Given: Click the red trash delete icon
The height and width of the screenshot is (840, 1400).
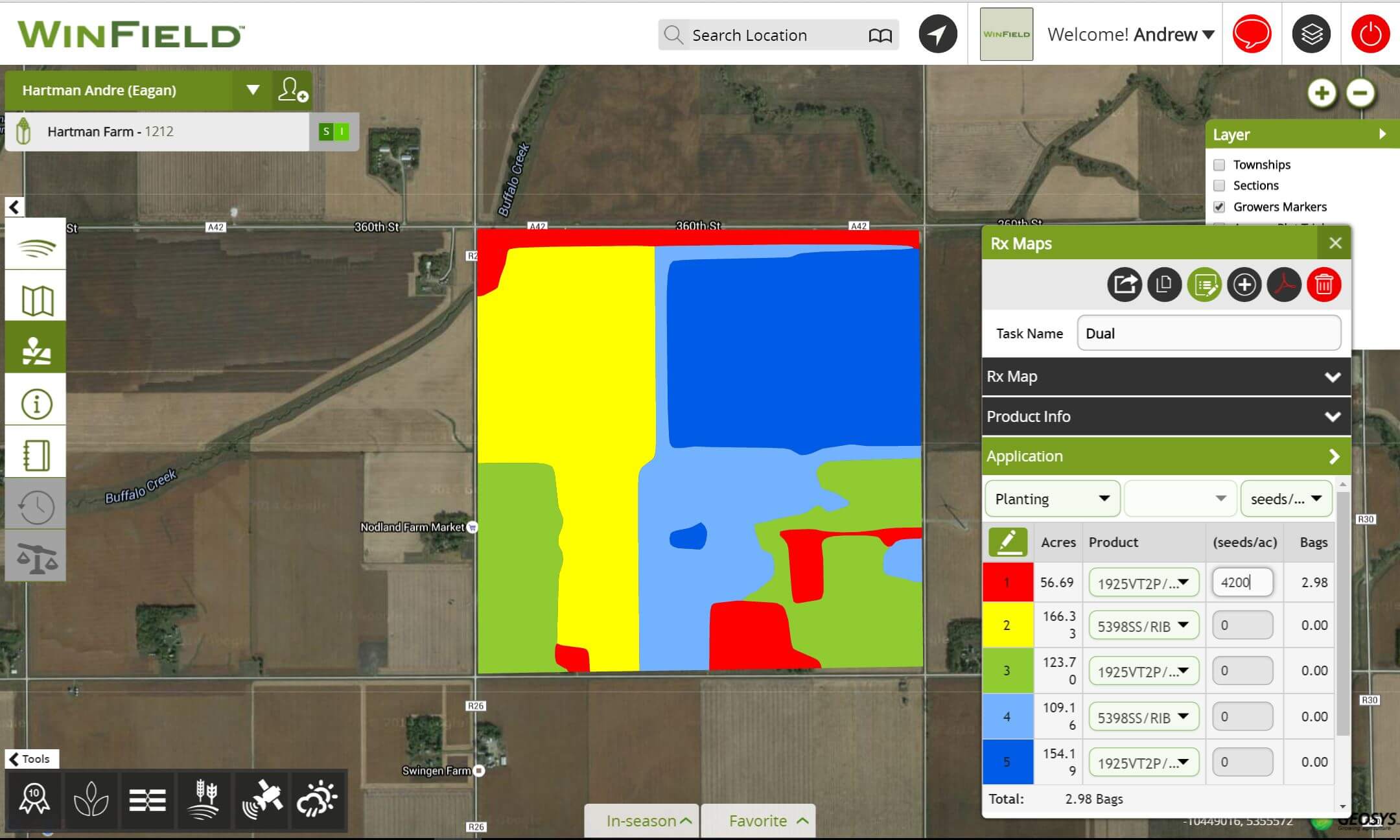Looking at the screenshot, I should 1324,285.
